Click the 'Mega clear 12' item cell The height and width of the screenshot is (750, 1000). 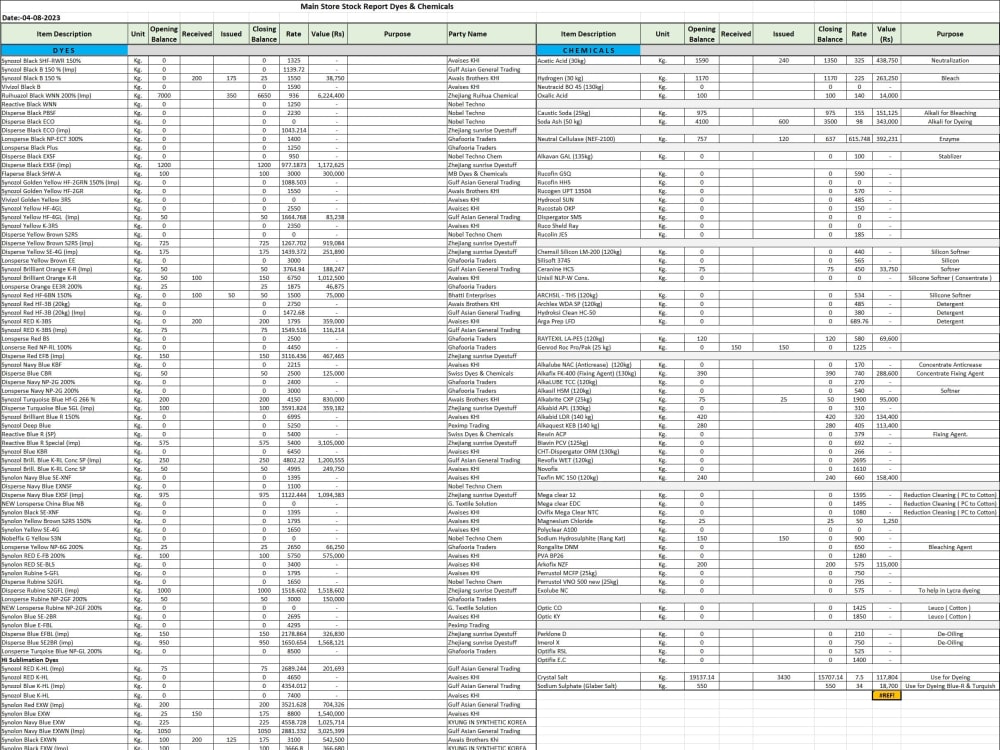pyautogui.click(x=589, y=495)
